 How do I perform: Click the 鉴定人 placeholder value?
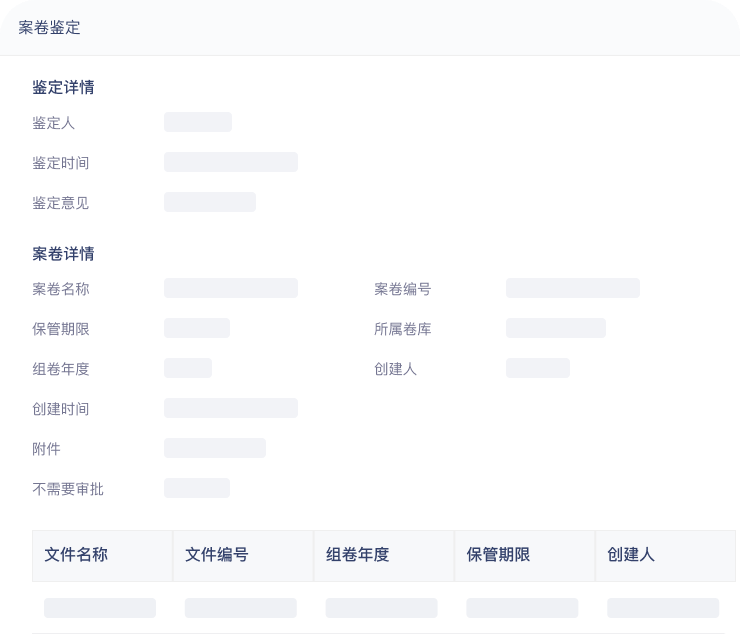(x=198, y=122)
